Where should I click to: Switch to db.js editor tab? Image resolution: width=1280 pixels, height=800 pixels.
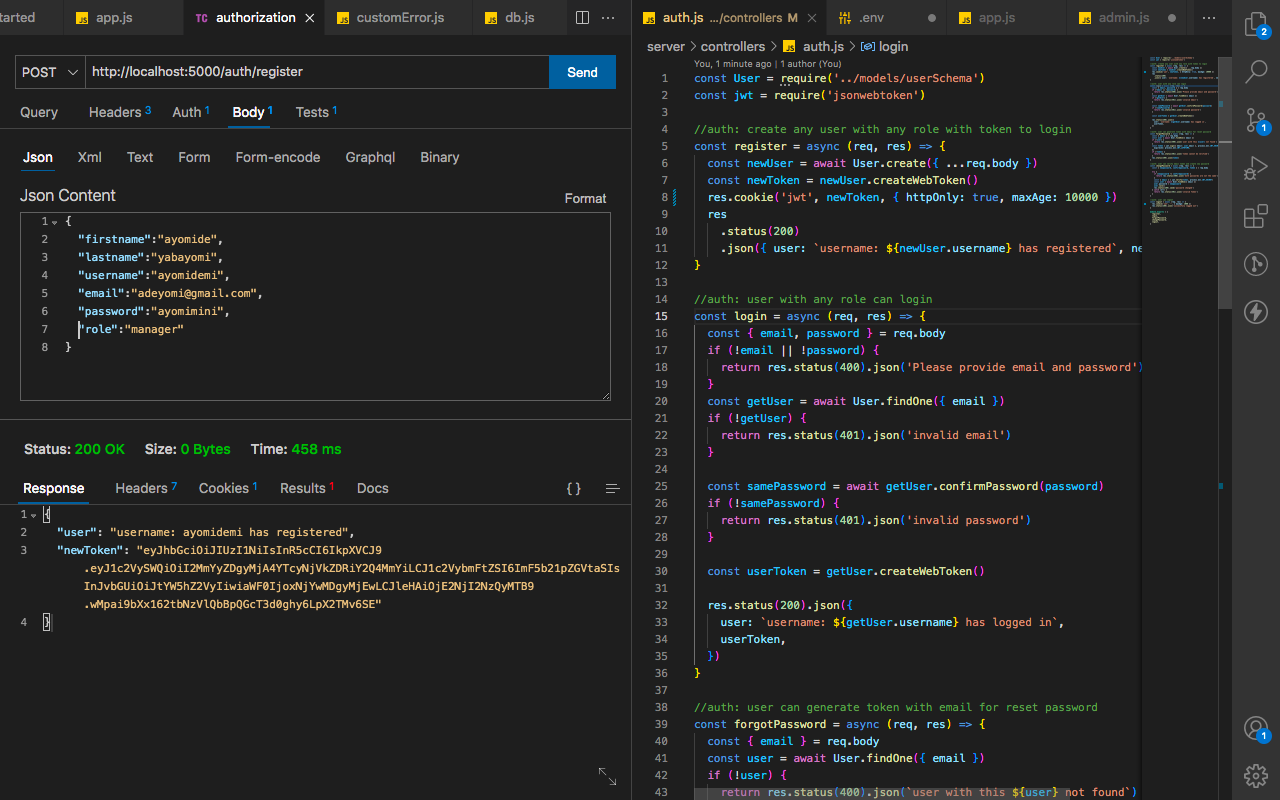[x=518, y=18]
